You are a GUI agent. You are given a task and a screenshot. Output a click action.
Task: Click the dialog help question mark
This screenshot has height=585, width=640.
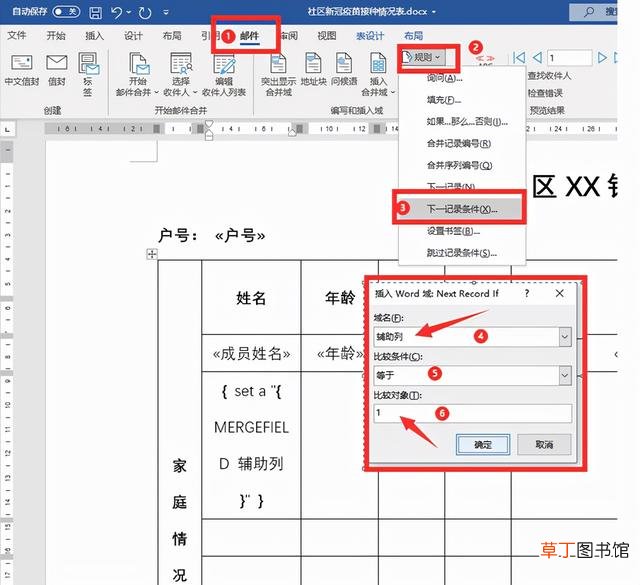tap(527, 293)
